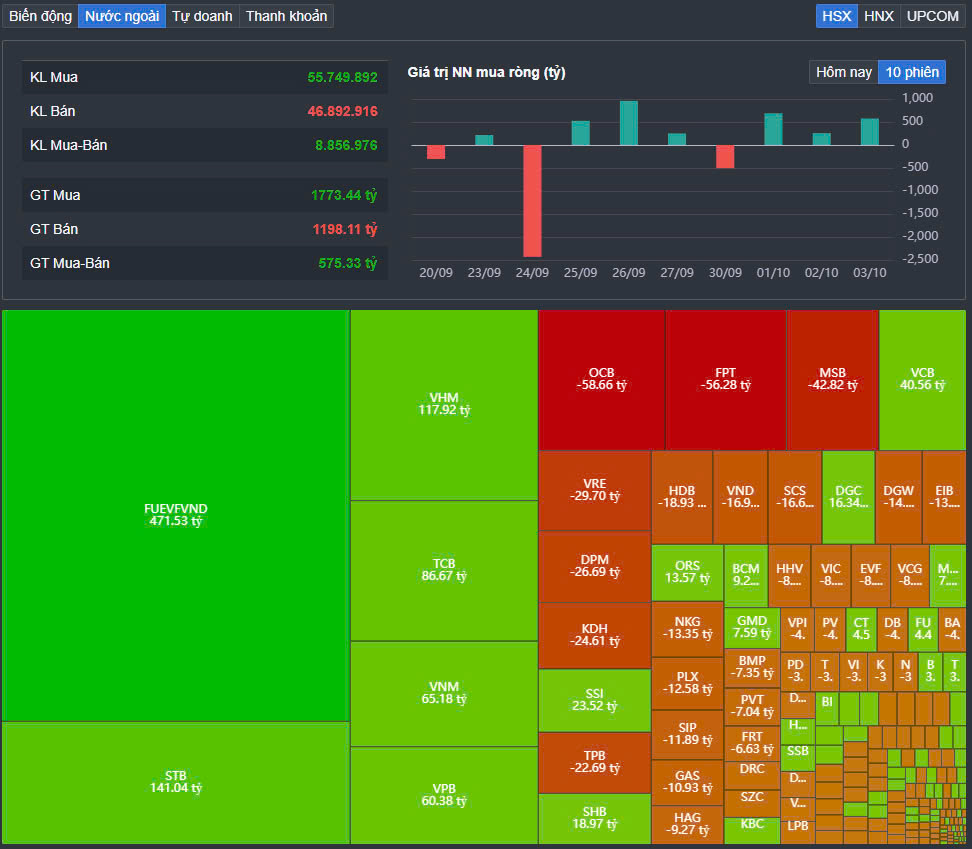This screenshot has height=849, width=972.
Task: Select the HHV tile
Action: [789, 575]
